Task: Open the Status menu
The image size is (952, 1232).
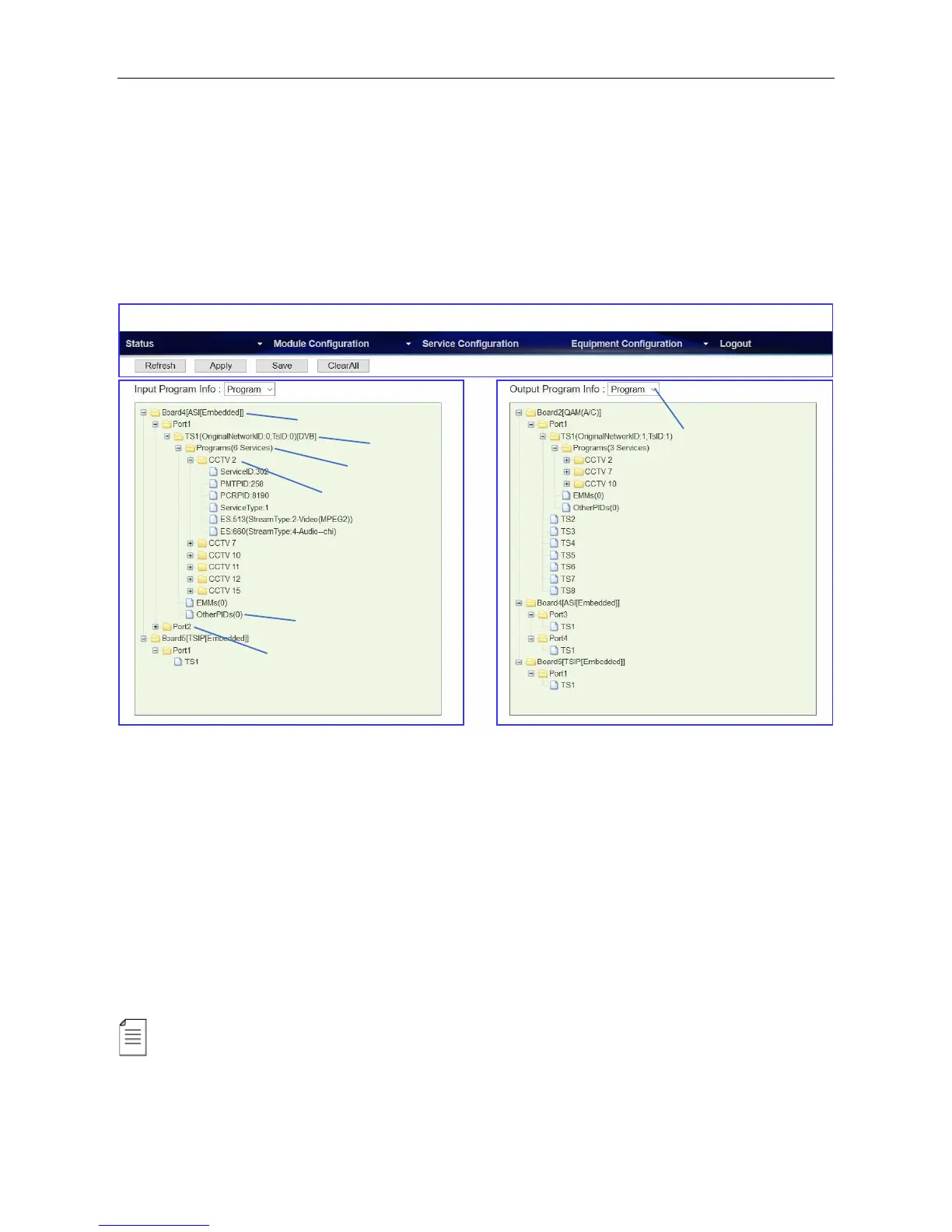Action: coord(140,344)
